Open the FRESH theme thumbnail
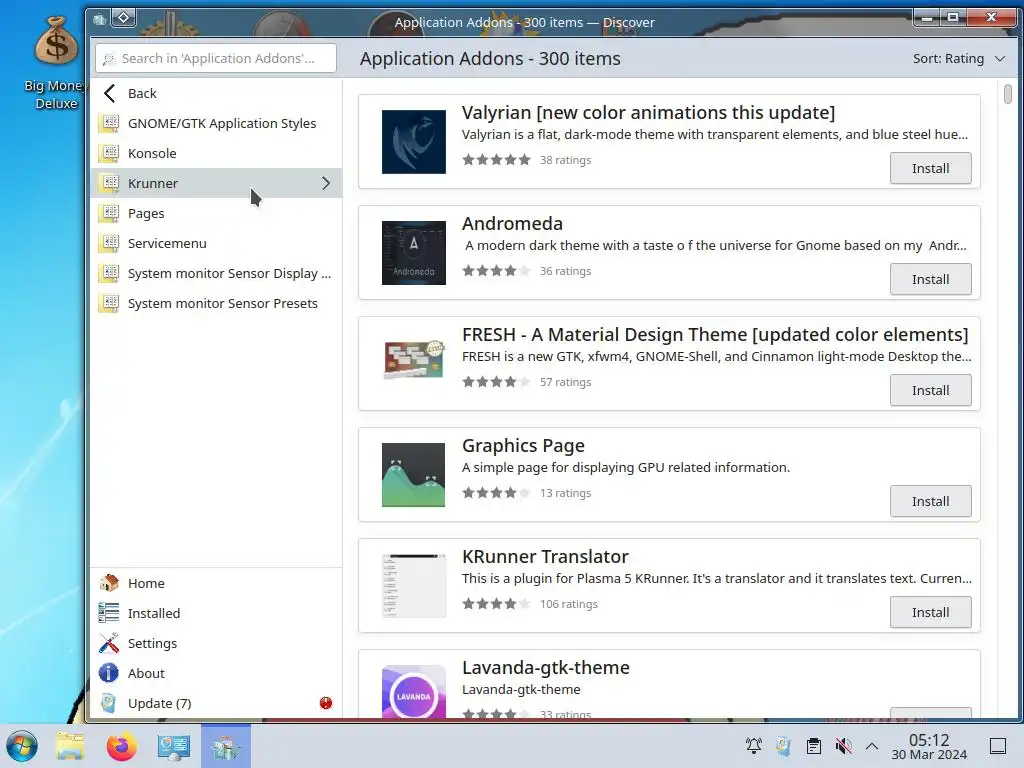The height and width of the screenshot is (768, 1024). click(x=413, y=360)
